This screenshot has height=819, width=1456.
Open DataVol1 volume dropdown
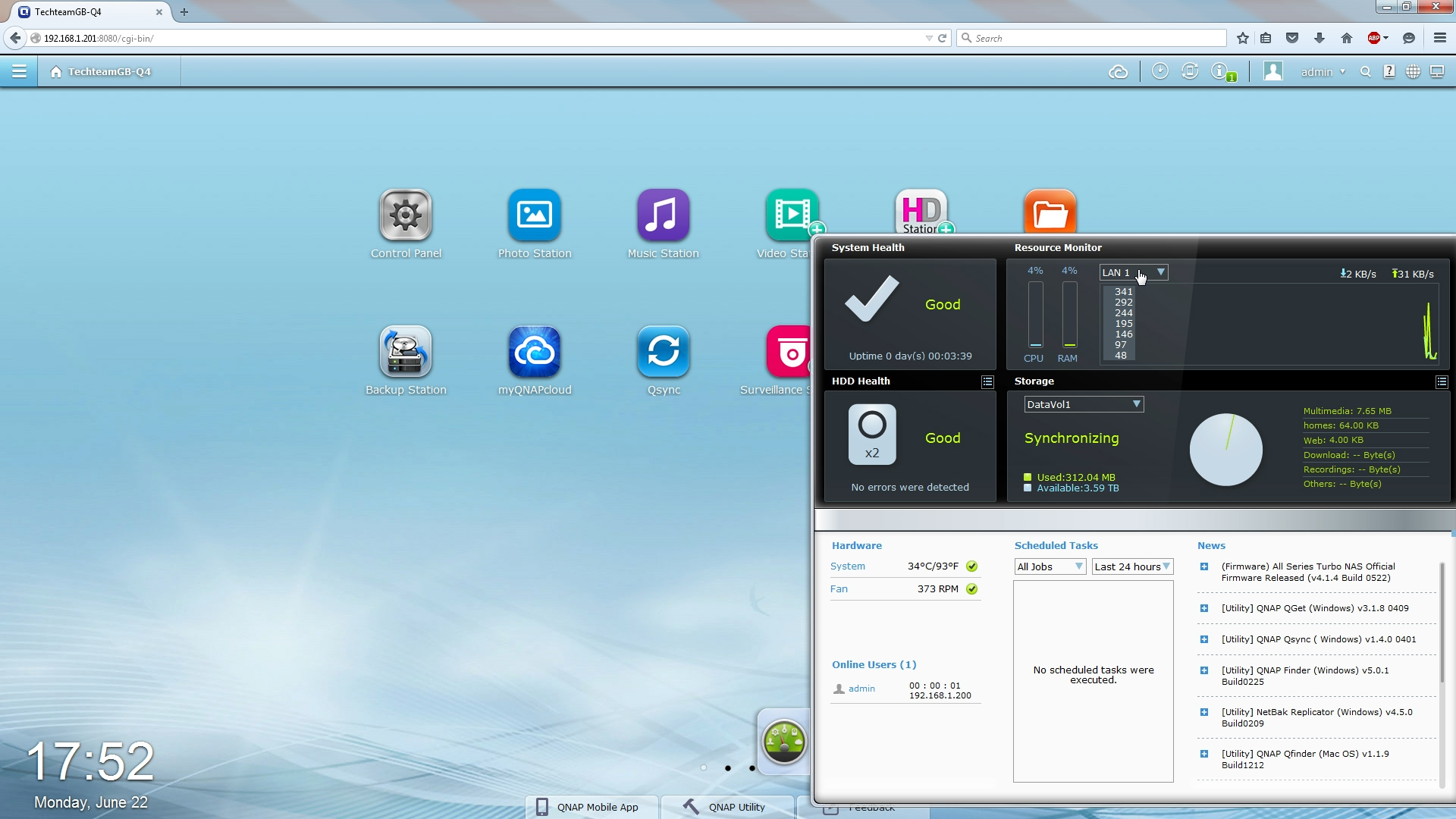pos(1083,404)
